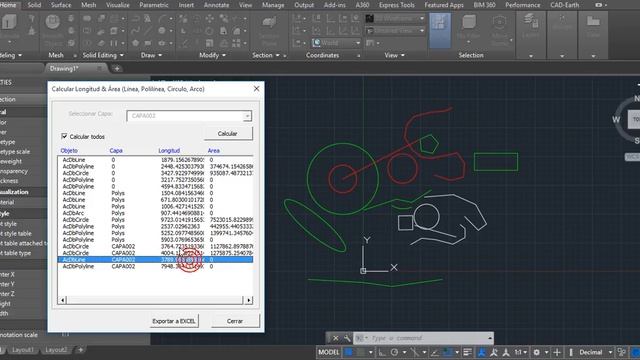640x360 pixels.
Task: Switch to the Express Tools tab
Action: [x=396, y=5]
